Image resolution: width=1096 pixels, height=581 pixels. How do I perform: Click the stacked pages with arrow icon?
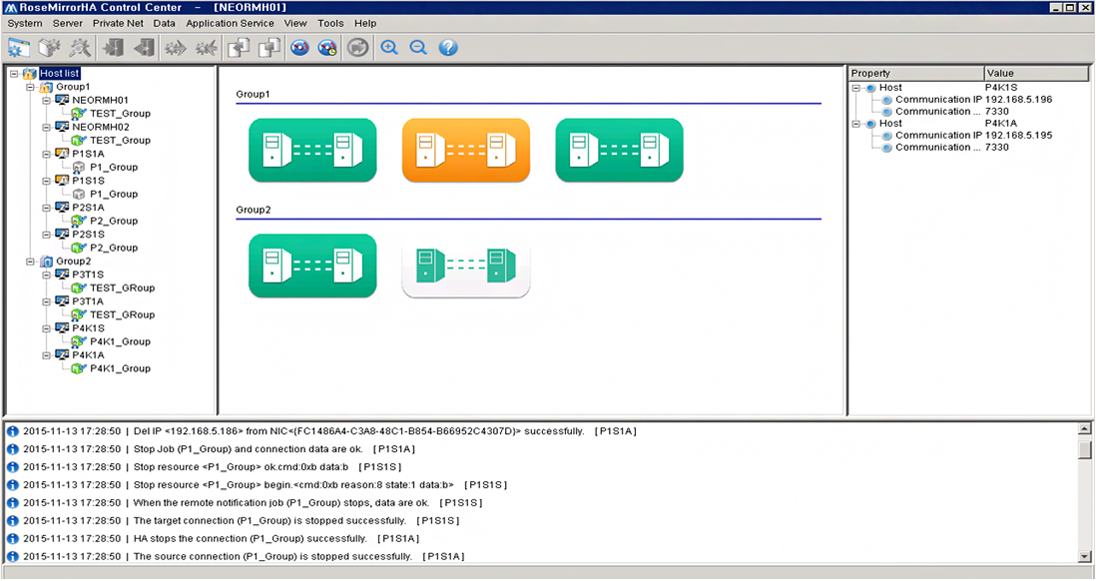(238, 48)
